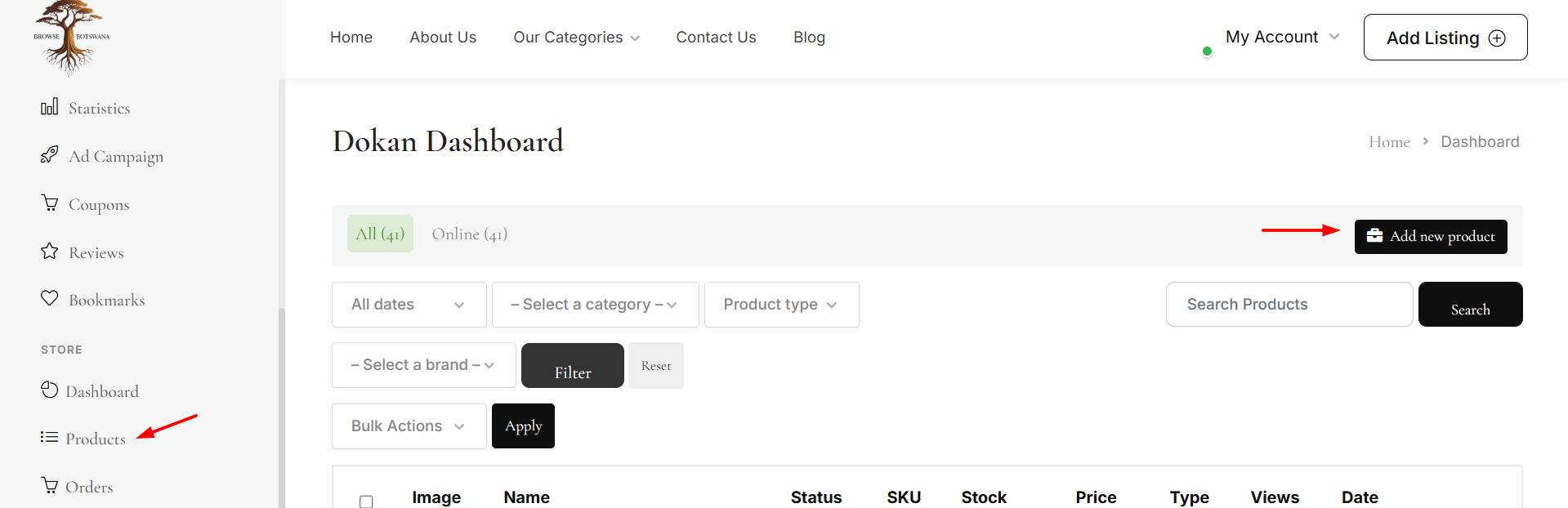Click the Add Listing button
The width and height of the screenshot is (1568, 508).
(x=1445, y=38)
